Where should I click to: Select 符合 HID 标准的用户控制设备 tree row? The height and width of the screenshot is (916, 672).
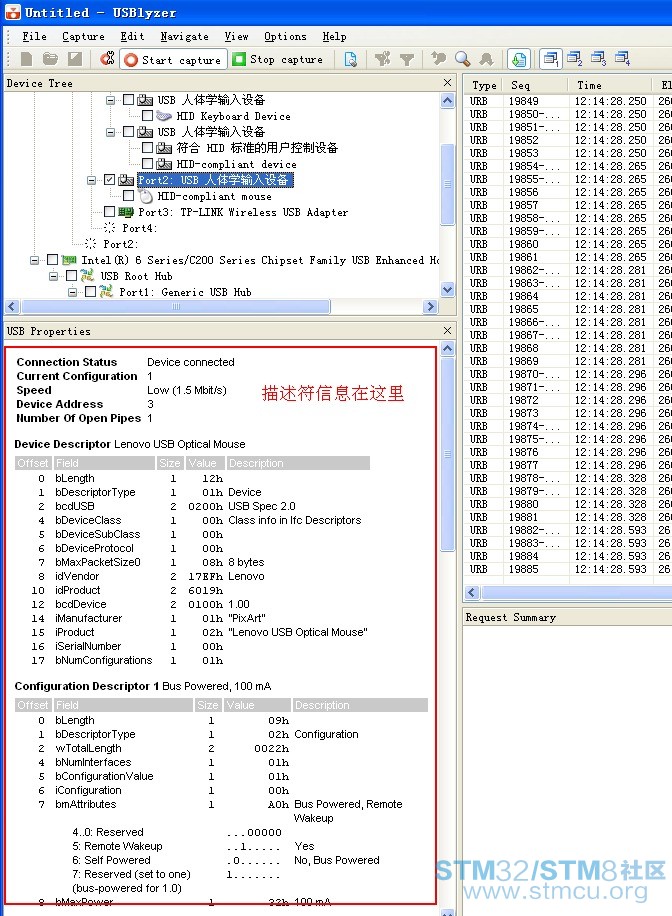[x=257, y=148]
